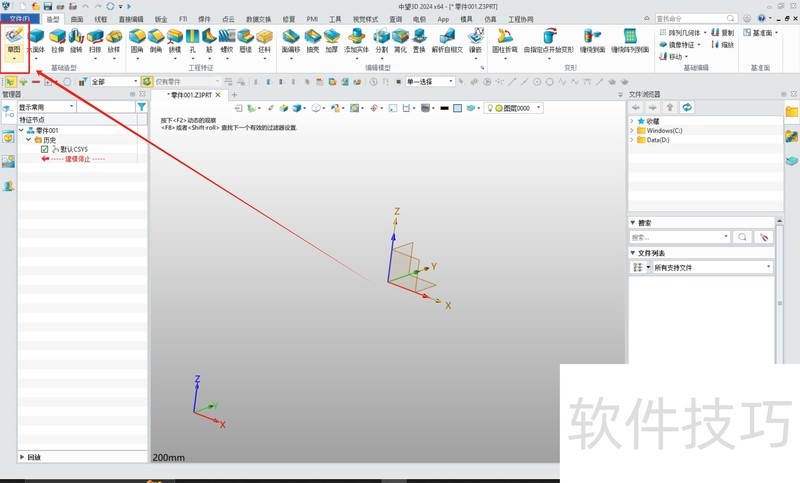800x483 pixels.
Task: Select the 镶嵌 (Inlay) tool
Action: point(475,38)
